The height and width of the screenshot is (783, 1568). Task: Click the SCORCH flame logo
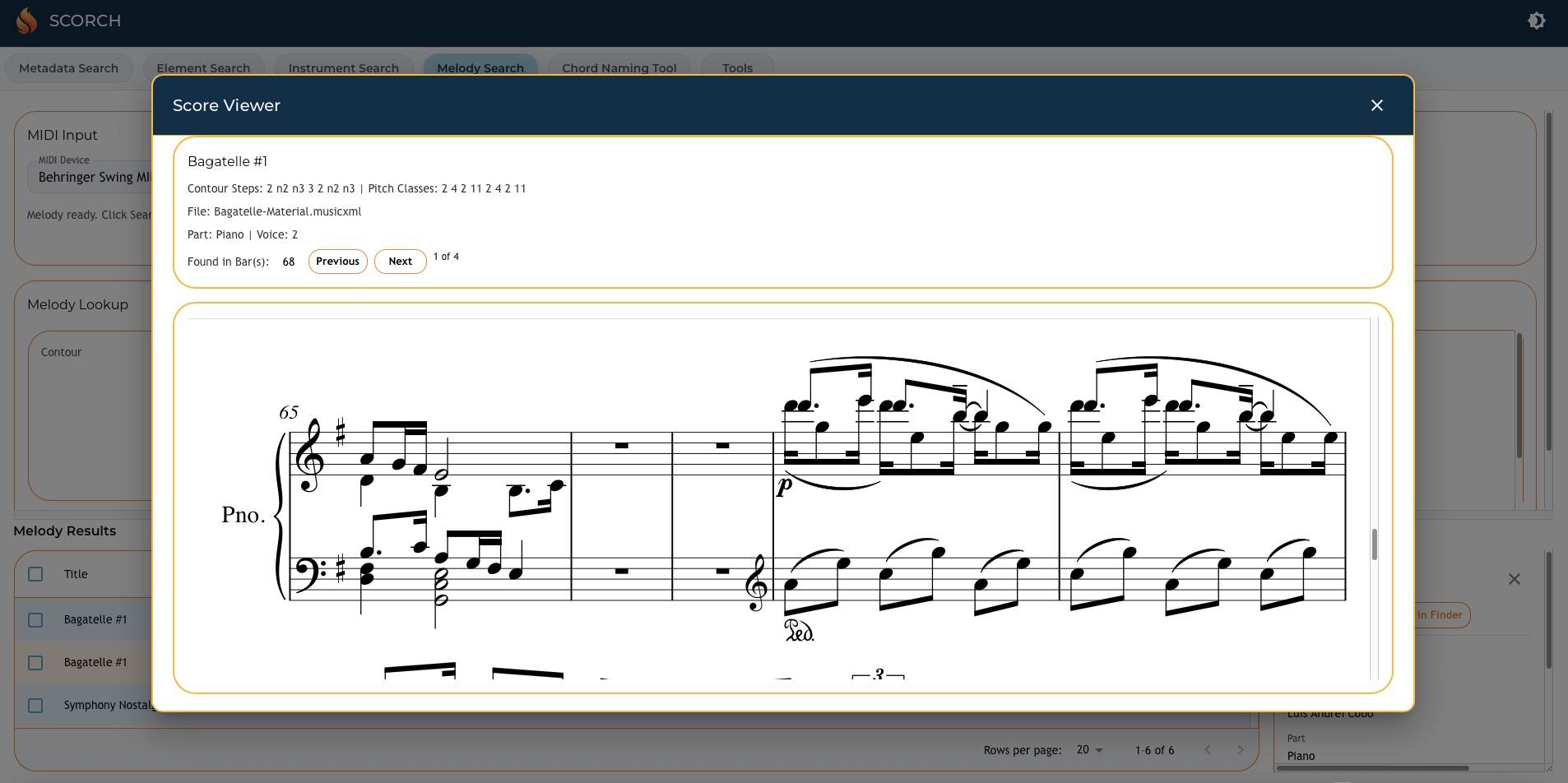click(x=27, y=21)
